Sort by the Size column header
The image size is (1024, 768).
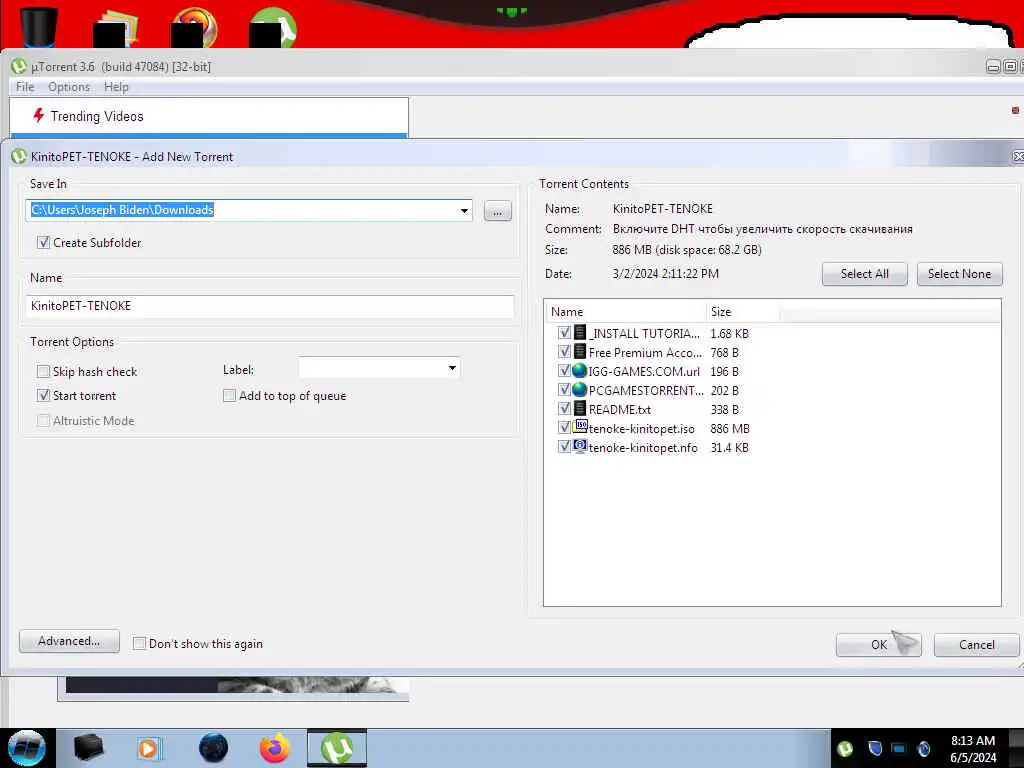pos(743,312)
